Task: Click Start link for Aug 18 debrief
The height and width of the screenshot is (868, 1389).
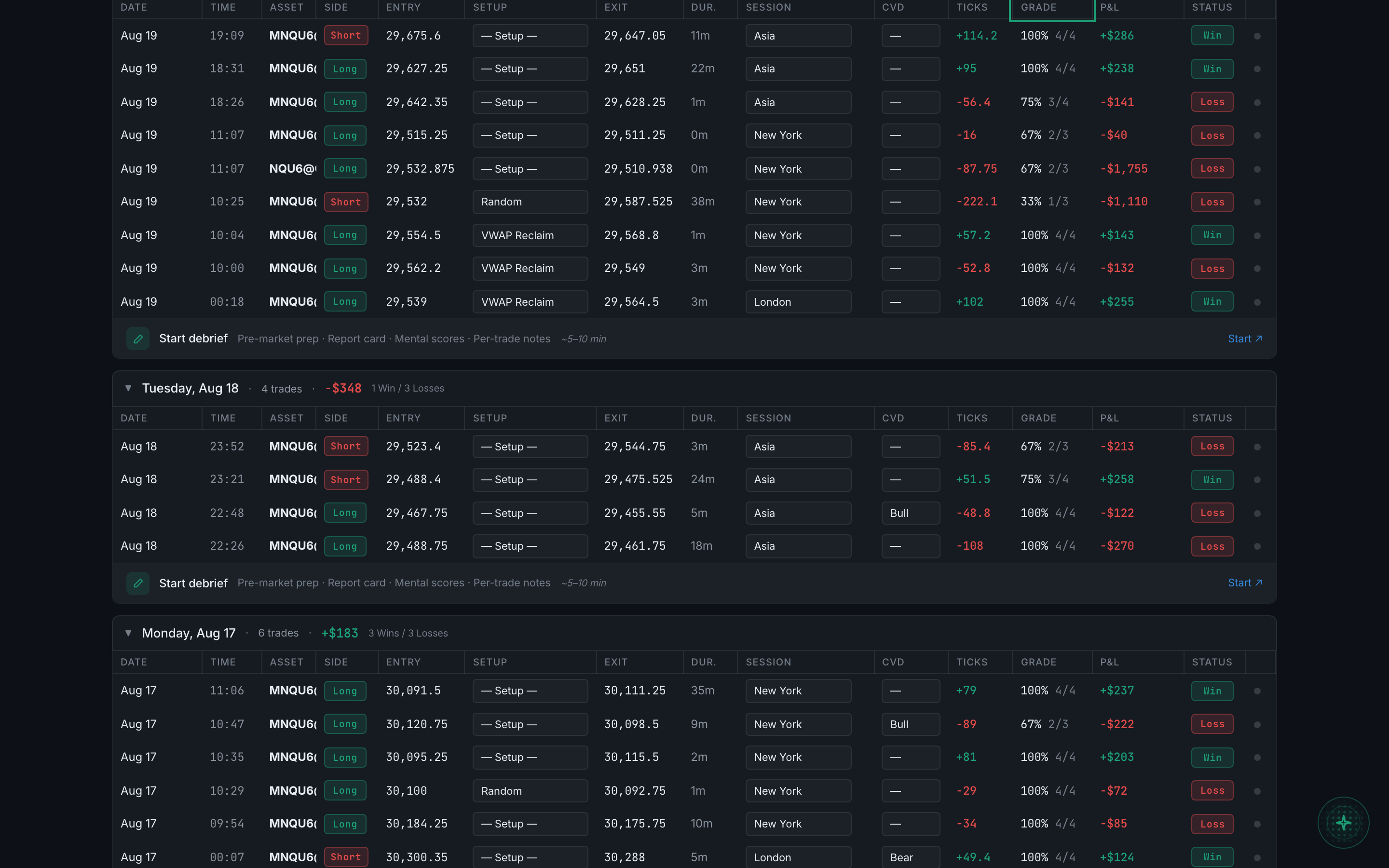Action: (1244, 583)
